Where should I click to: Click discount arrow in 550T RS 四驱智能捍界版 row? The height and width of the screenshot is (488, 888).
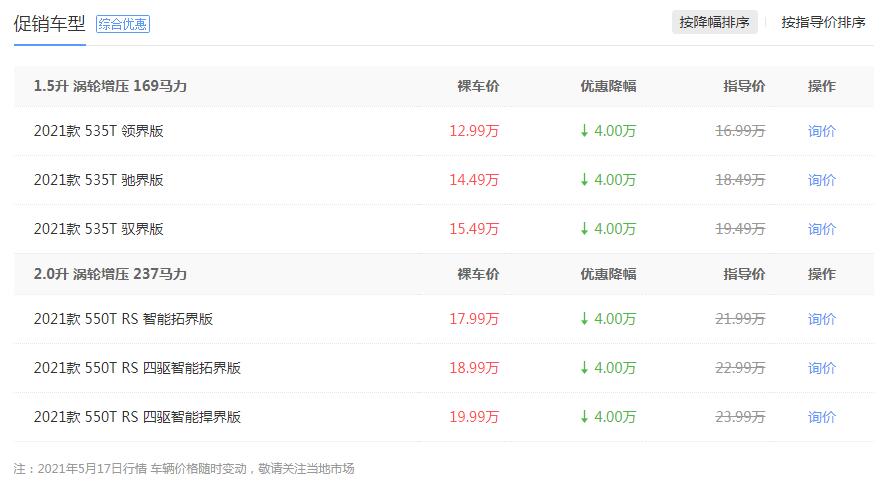coord(584,417)
